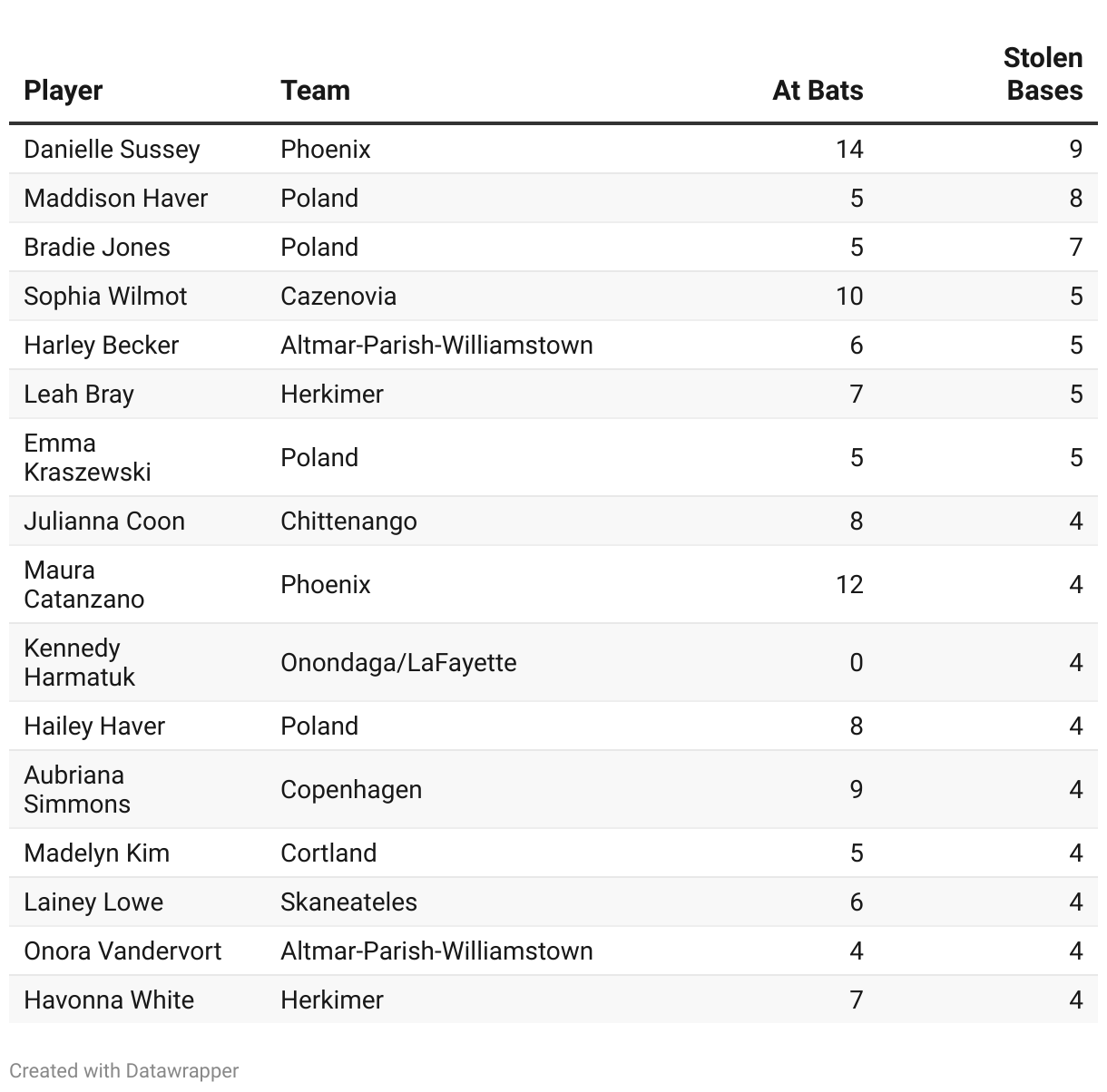Click the Team column header
The width and height of the screenshot is (1107, 1092).
pyautogui.click(x=315, y=91)
